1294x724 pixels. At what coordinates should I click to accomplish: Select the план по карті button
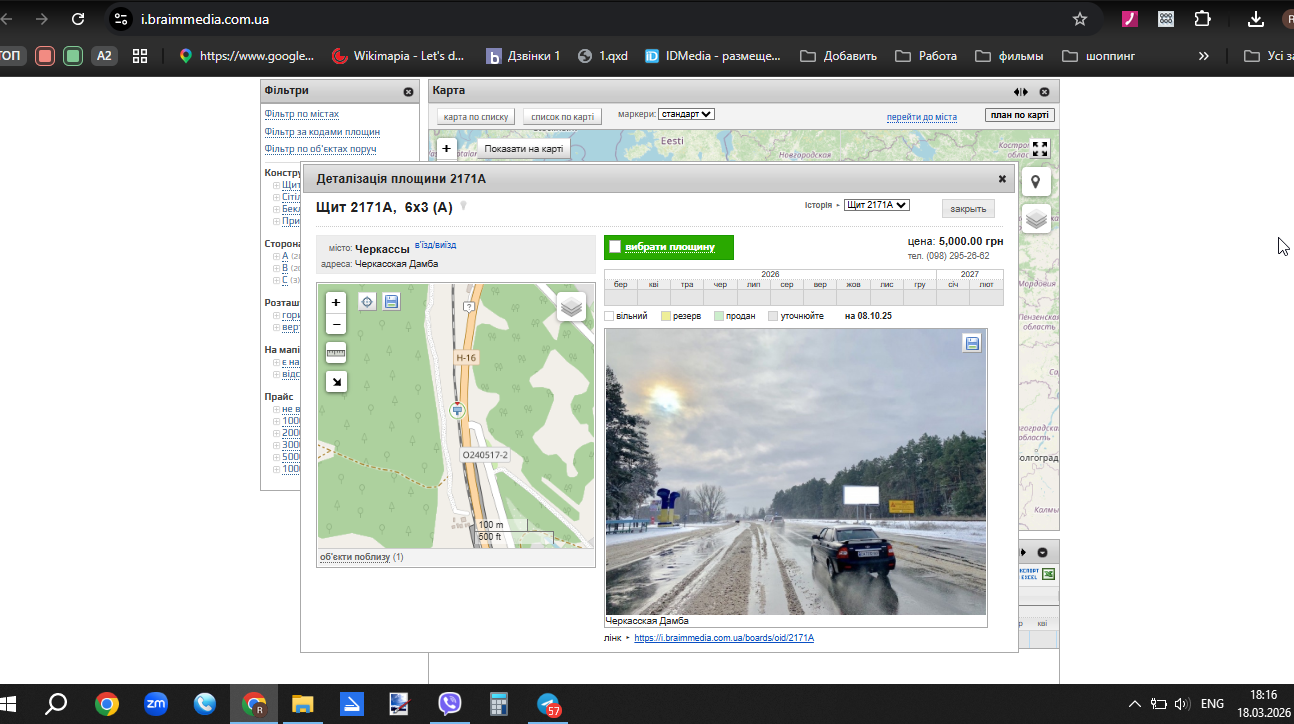click(1020, 115)
